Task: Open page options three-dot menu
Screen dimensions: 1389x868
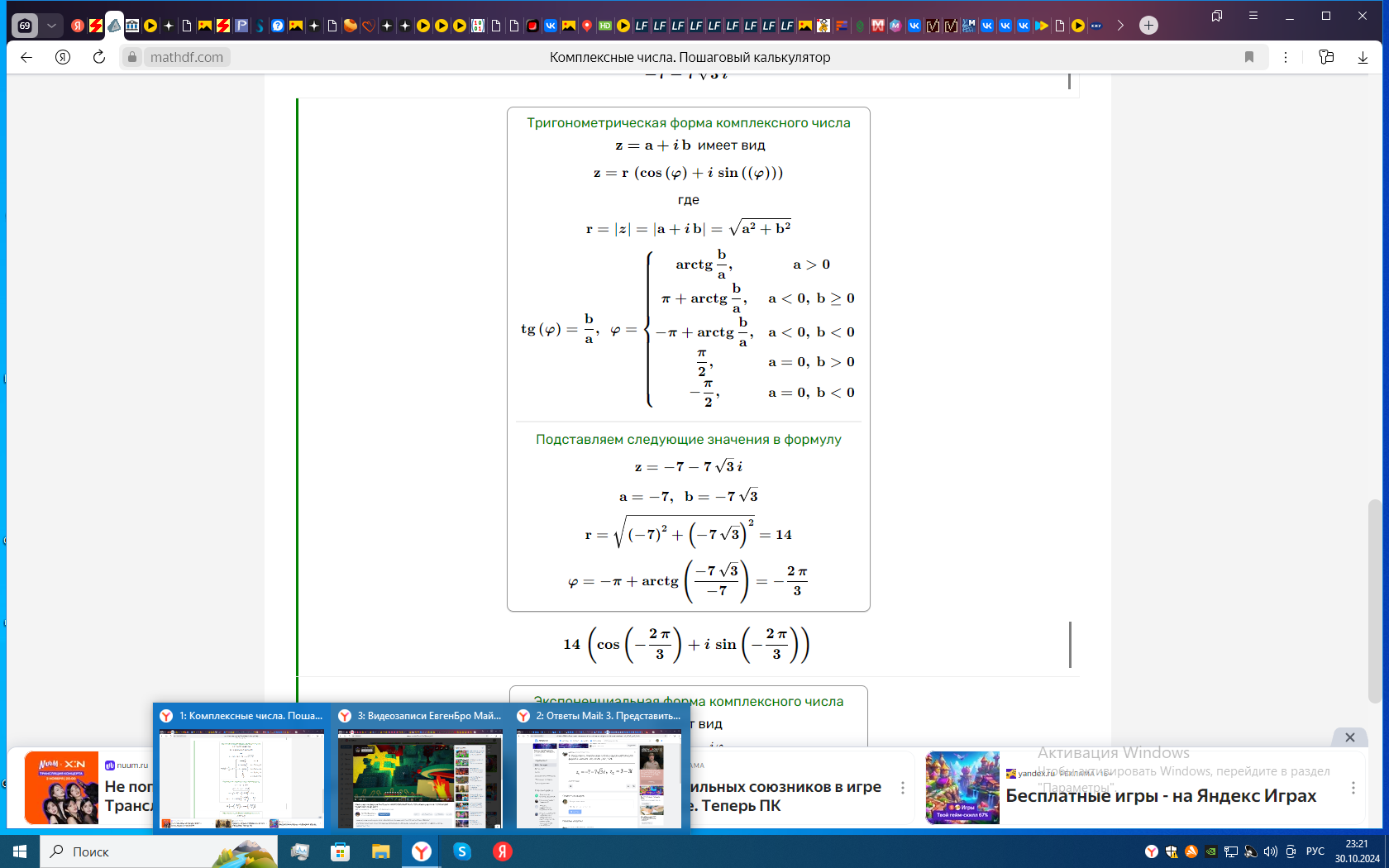Action: click(1286, 57)
